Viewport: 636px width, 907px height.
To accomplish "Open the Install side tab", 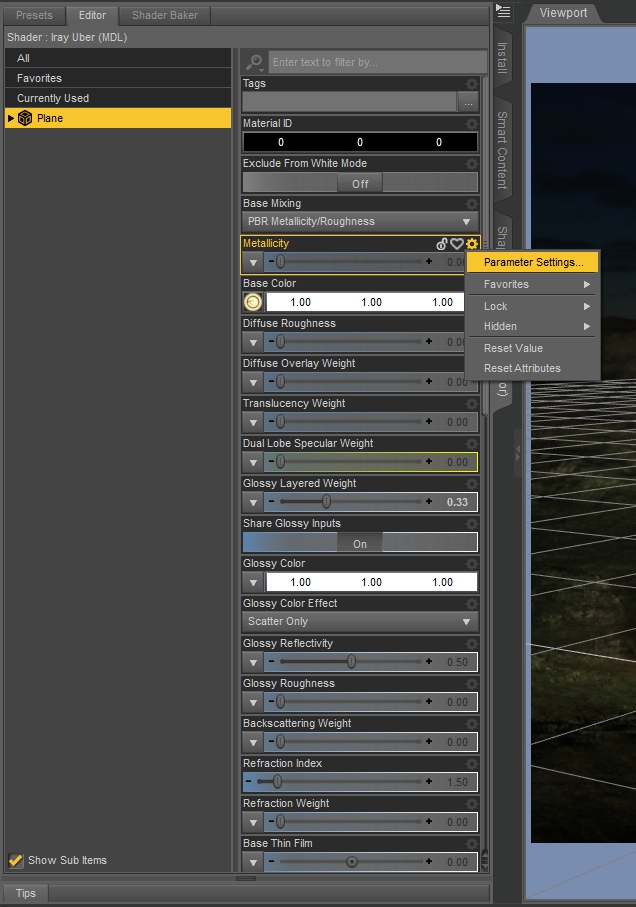I will [x=502, y=58].
